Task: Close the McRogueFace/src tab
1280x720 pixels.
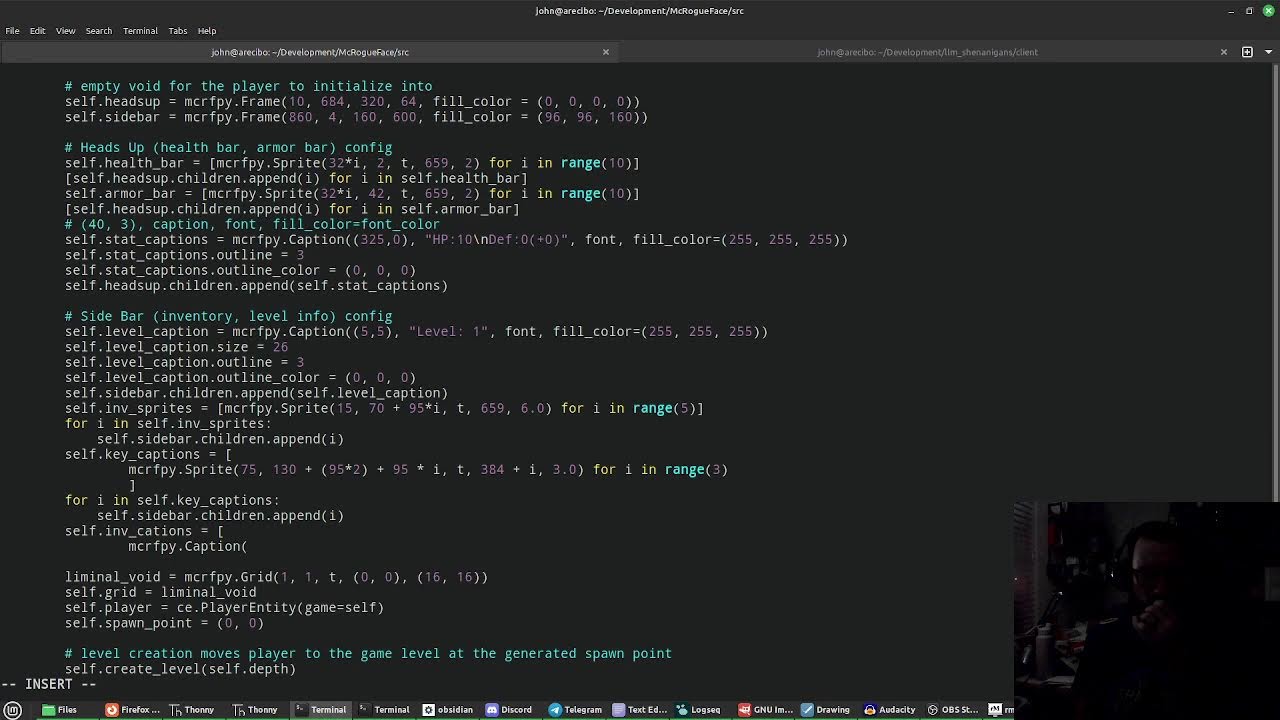Action: [x=605, y=52]
